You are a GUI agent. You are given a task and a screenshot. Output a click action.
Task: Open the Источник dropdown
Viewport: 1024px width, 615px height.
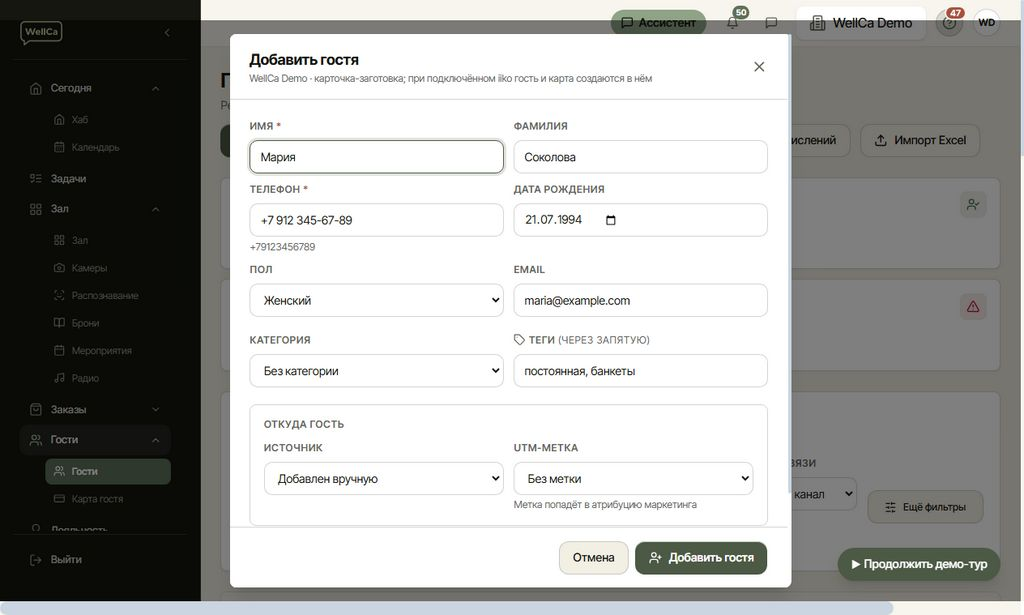(x=383, y=479)
